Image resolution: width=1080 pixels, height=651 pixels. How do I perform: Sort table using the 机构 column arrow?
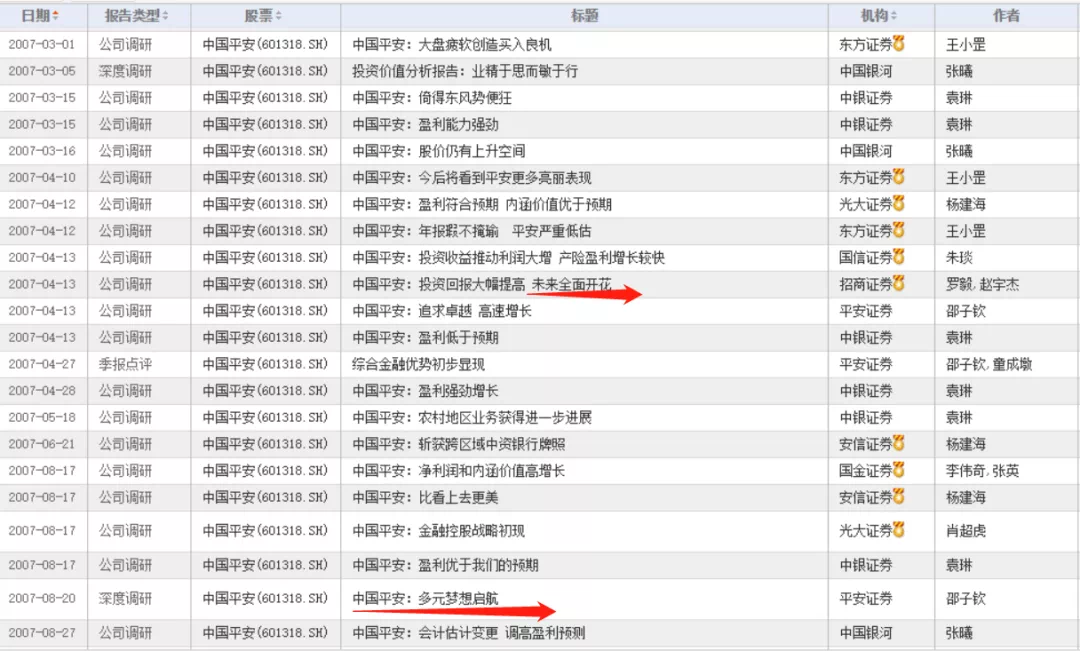coord(893,15)
